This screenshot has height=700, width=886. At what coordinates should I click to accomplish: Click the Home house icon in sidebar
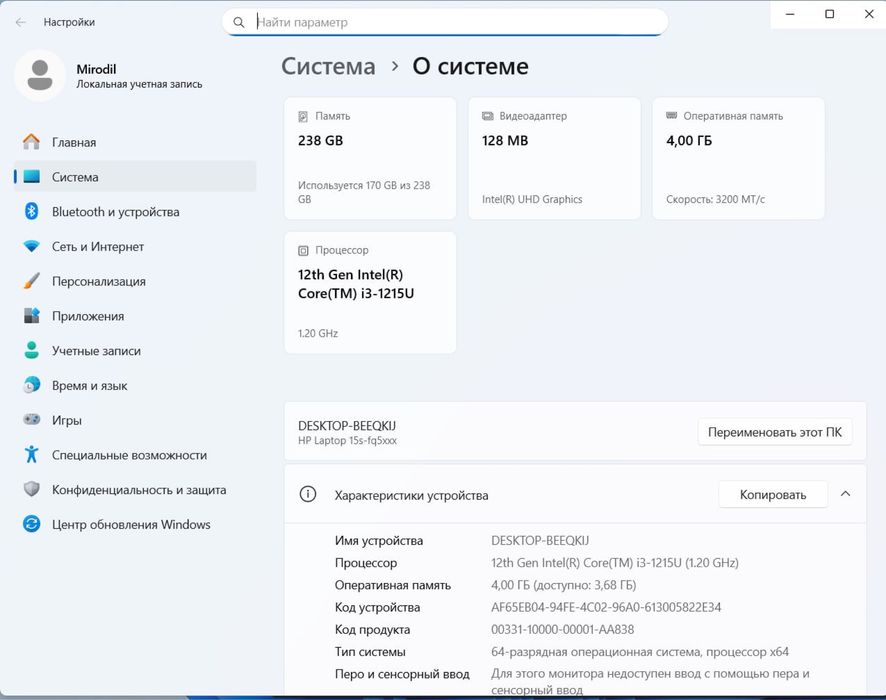[x=32, y=142]
